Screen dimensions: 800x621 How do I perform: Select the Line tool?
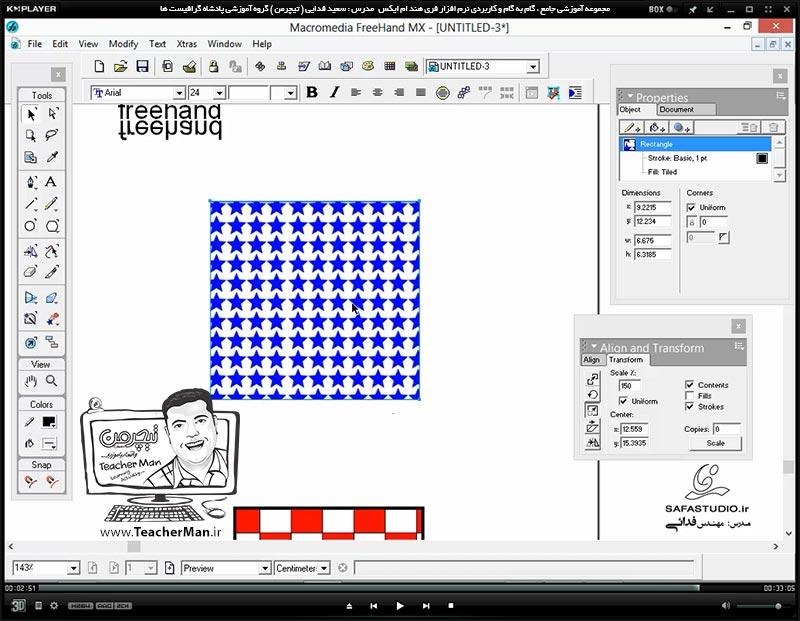coord(31,204)
